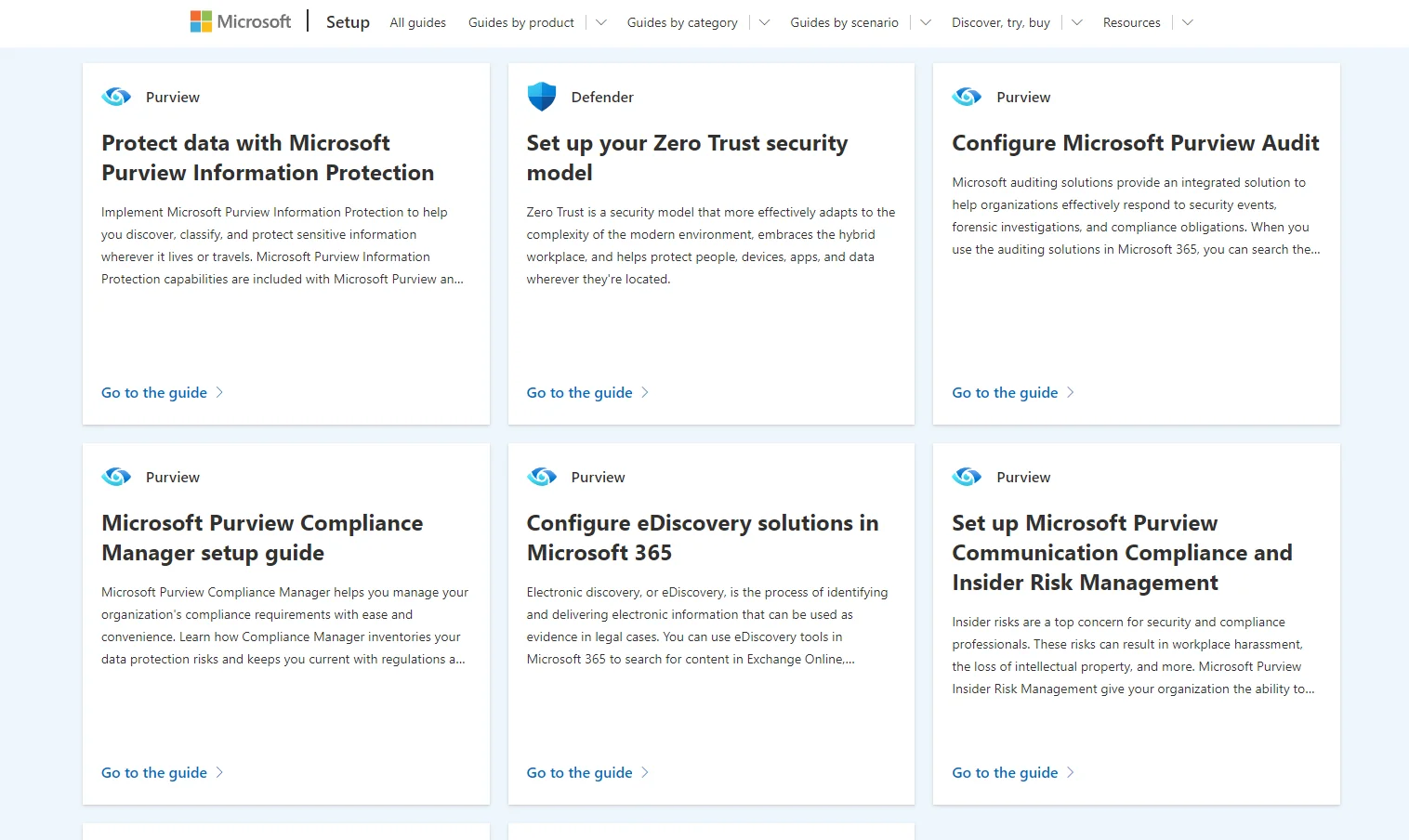This screenshot has height=840, width=1409.
Task: Click title 'Microsoft Purview Compliance Manager setup guide'
Action: pos(262,538)
